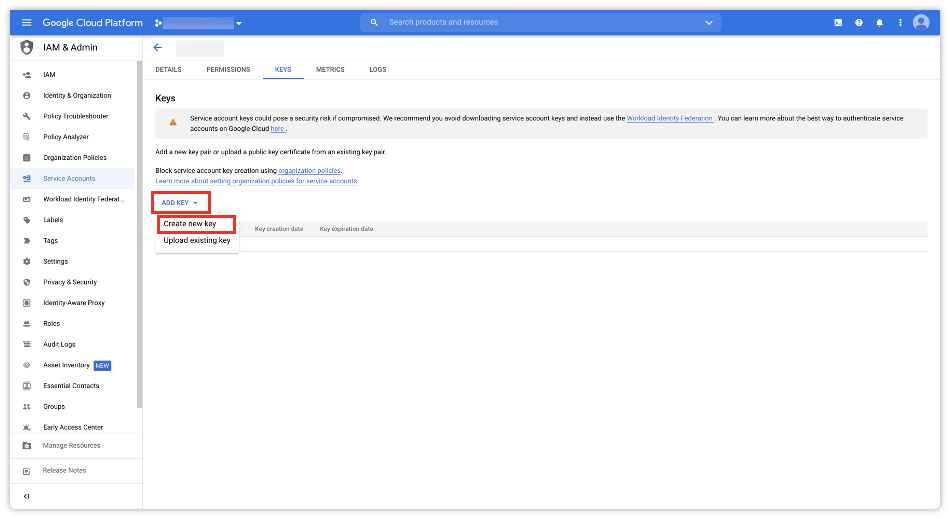The height and width of the screenshot is (519, 950).
Task: Select the Keys tab
Action: [x=283, y=70]
